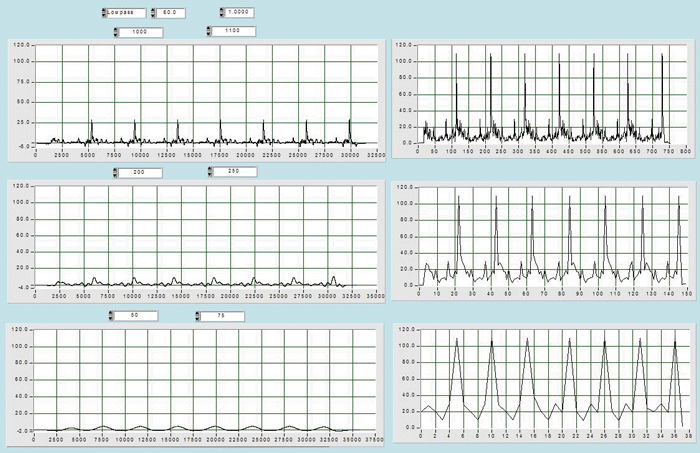This screenshot has width=700, height=453.
Task: Click the 75.0 y-axis label on the top-left graph
Action: coord(23,82)
